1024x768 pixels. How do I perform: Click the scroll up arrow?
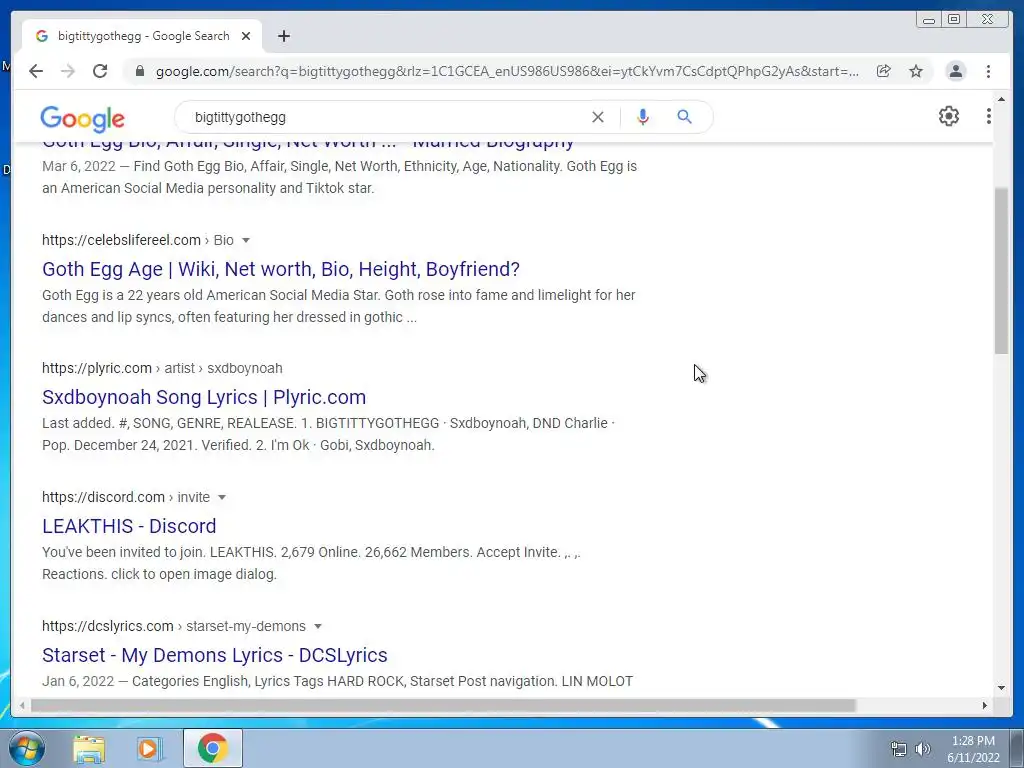[x=1001, y=99]
